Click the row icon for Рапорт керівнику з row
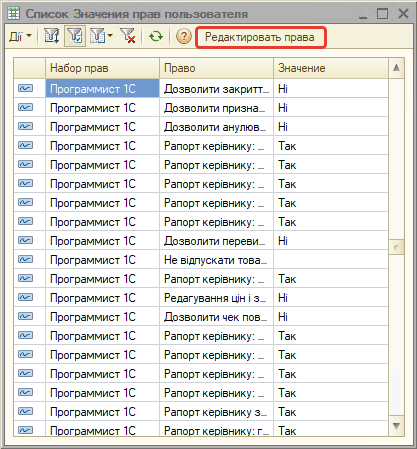 (x=26, y=411)
